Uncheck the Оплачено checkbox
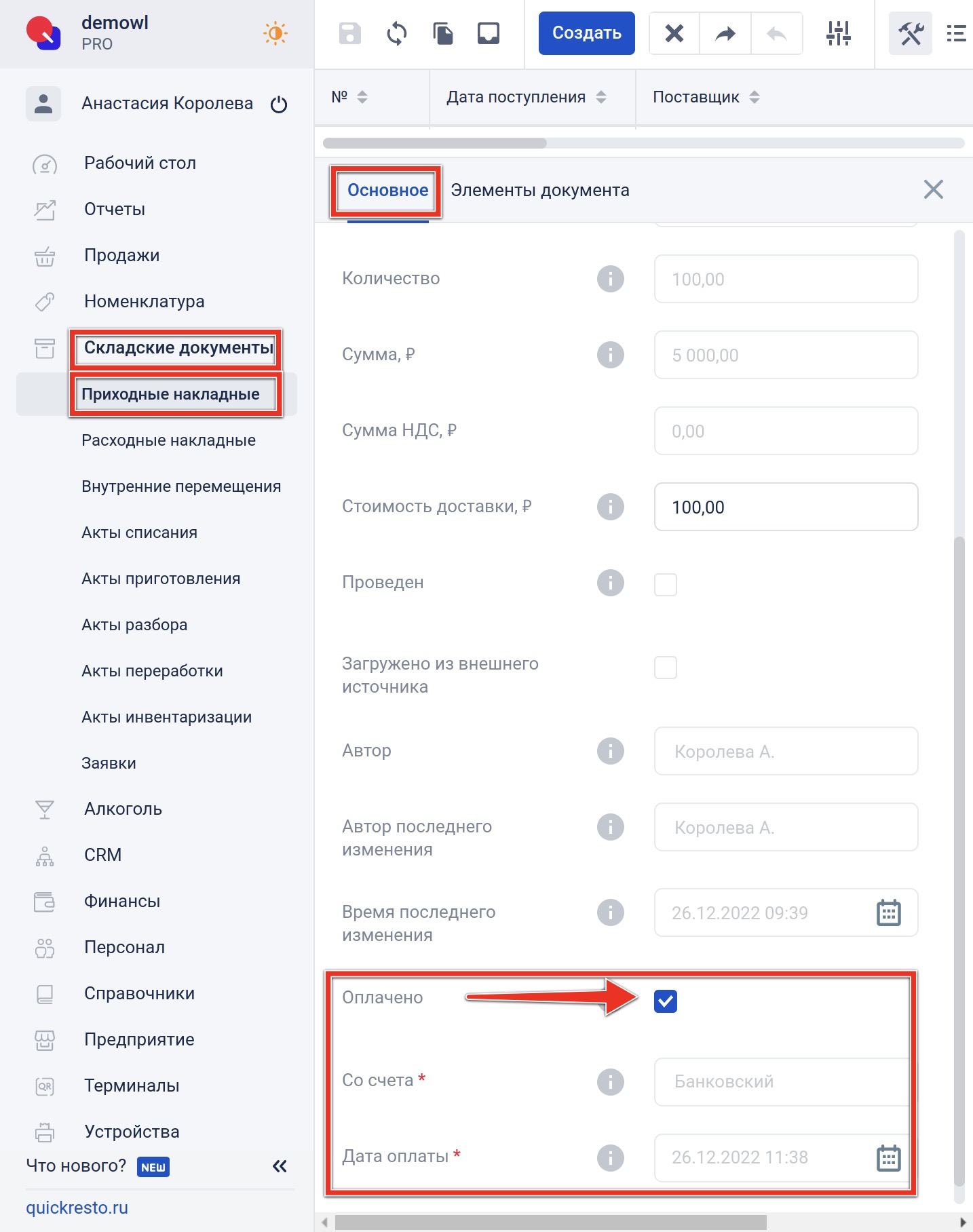 coord(666,1001)
